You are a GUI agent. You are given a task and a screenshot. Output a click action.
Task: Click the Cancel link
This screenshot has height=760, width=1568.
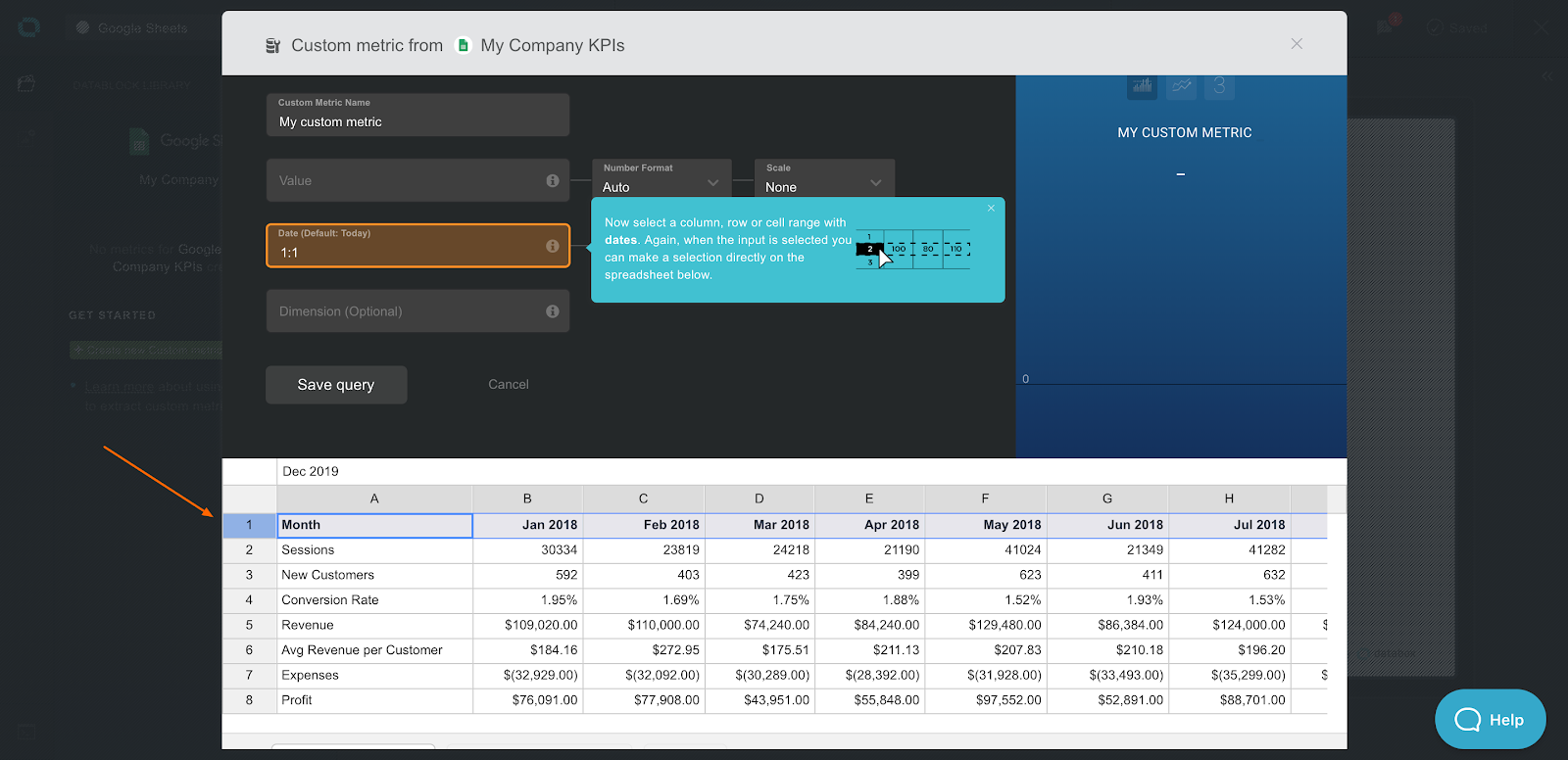click(508, 385)
